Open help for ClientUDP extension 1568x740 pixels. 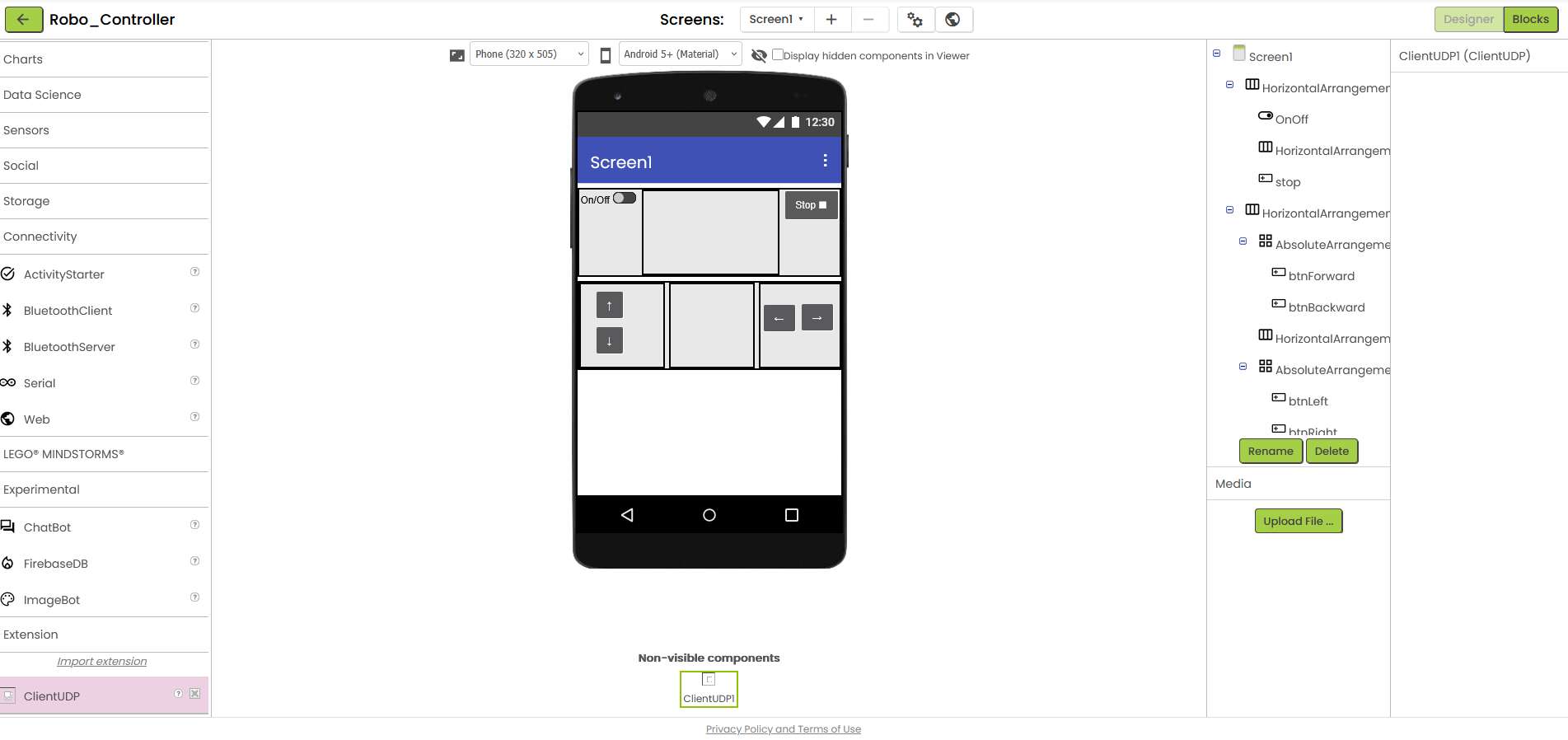tap(178, 694)
